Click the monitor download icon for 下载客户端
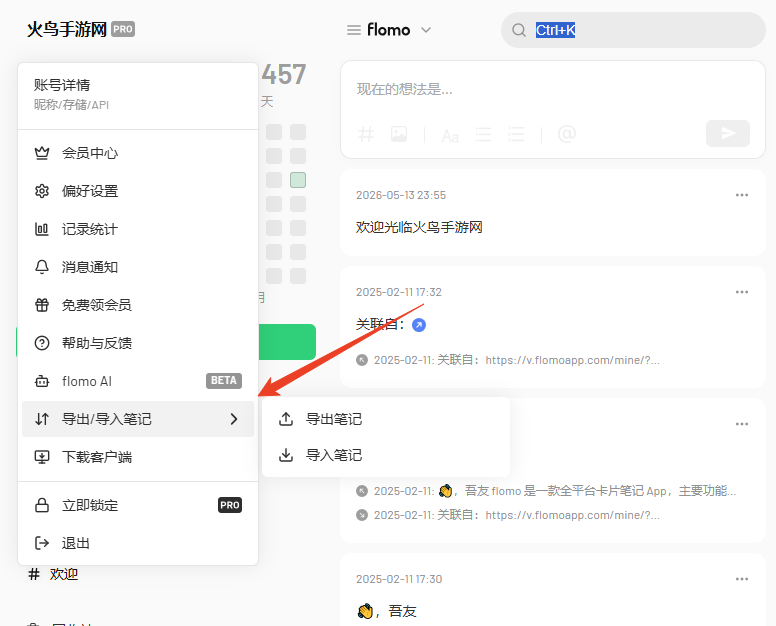The width and height of the screenshot is (776, 626). 42,457
